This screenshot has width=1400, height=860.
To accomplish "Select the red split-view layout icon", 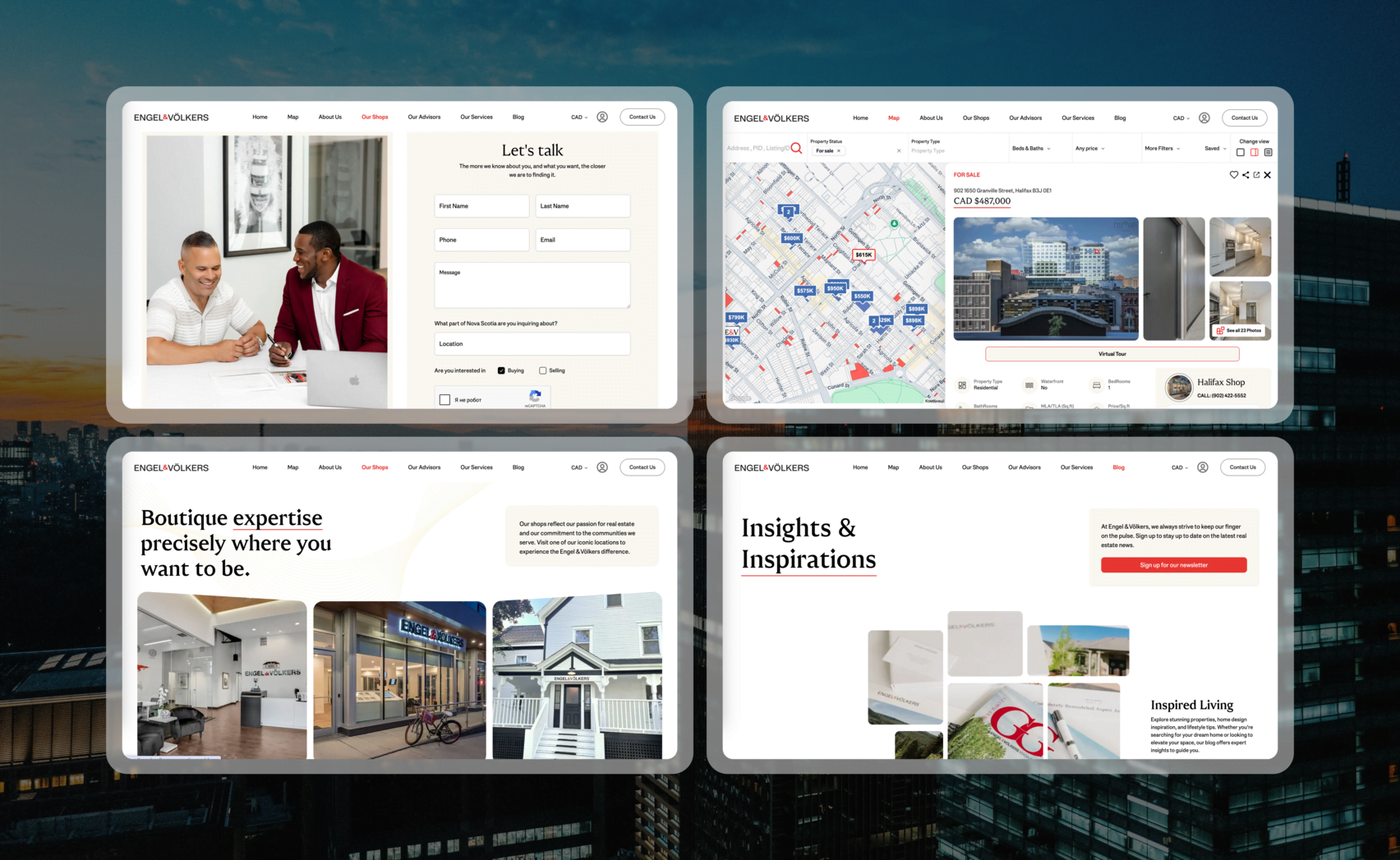I will point(1255,152).
